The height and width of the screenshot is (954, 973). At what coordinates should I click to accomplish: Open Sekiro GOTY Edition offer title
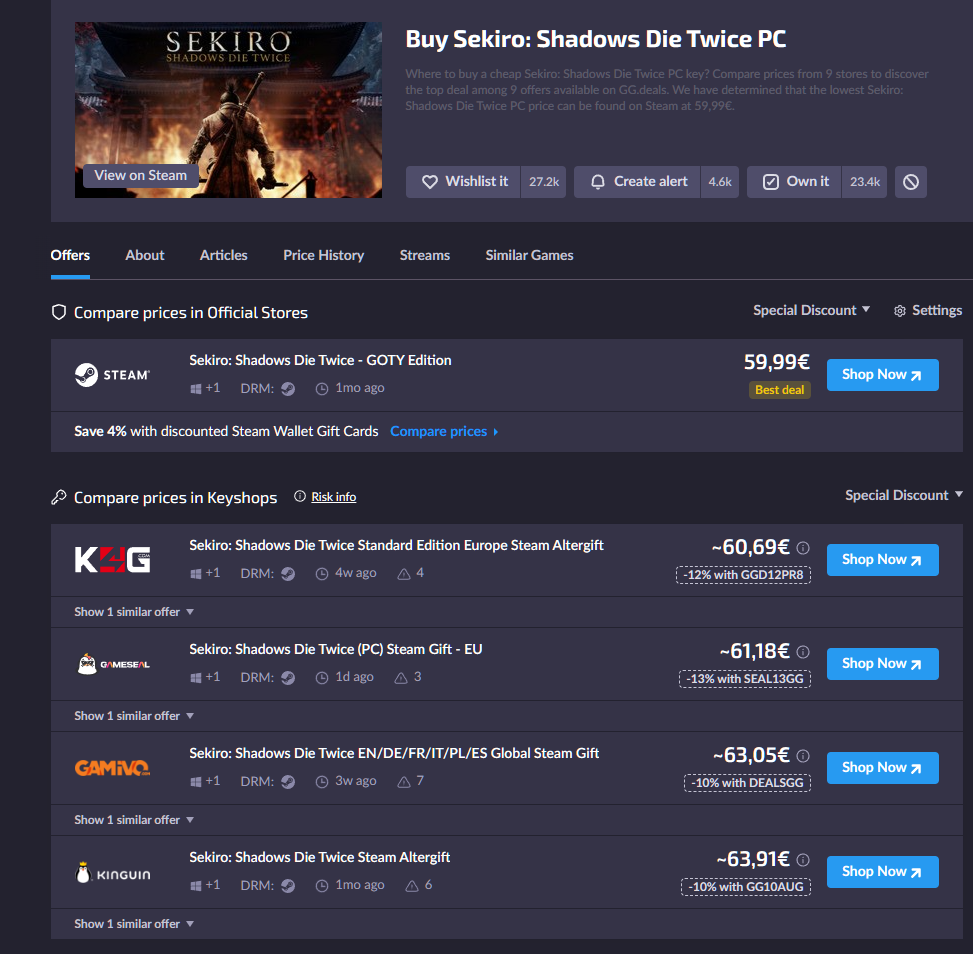point(320,360)
